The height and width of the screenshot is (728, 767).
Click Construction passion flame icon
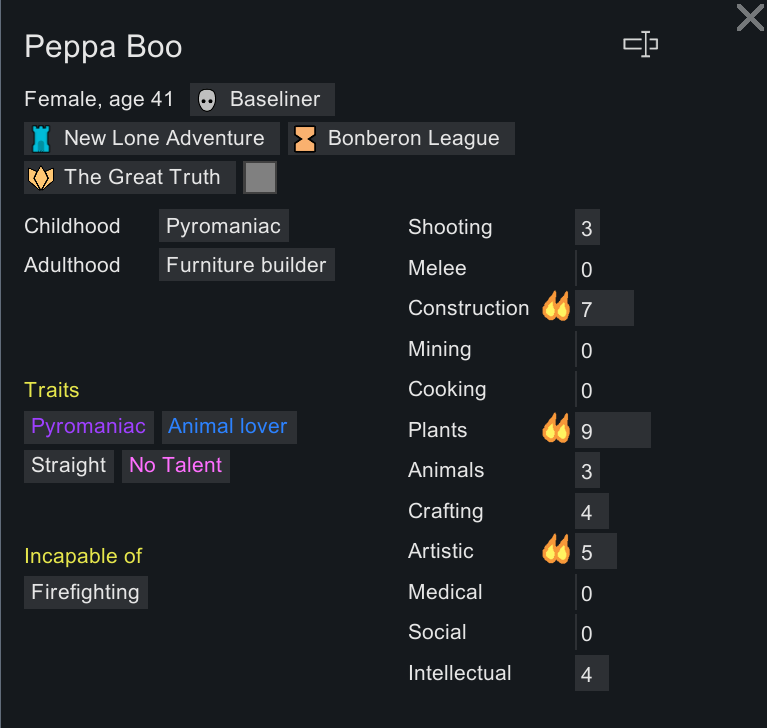coord(556,306)
